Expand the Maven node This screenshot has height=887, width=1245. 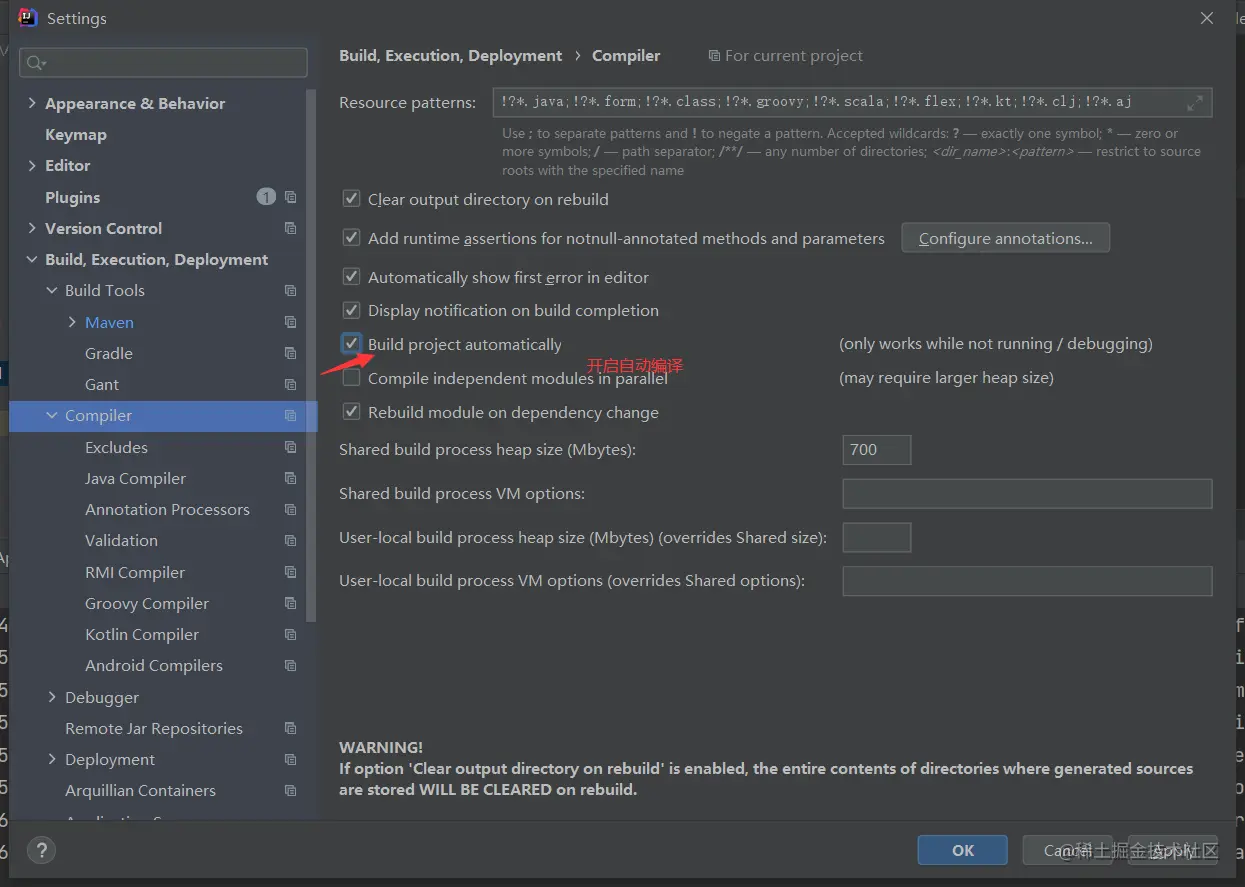point(72,322)
